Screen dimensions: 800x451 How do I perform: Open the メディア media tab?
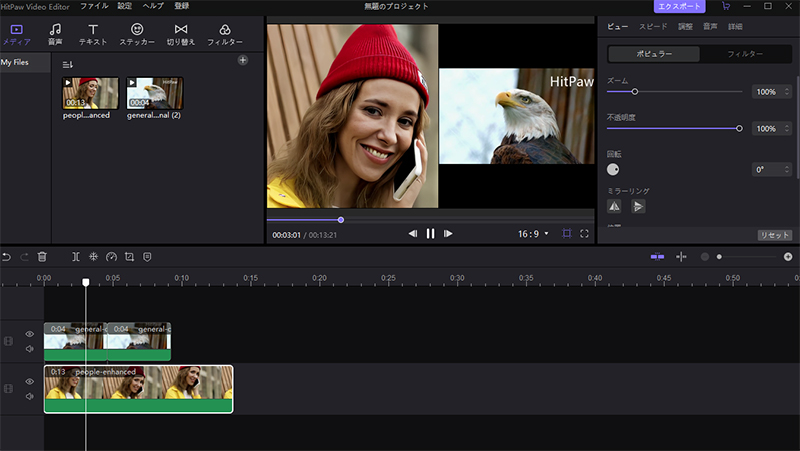pos(17,35)
